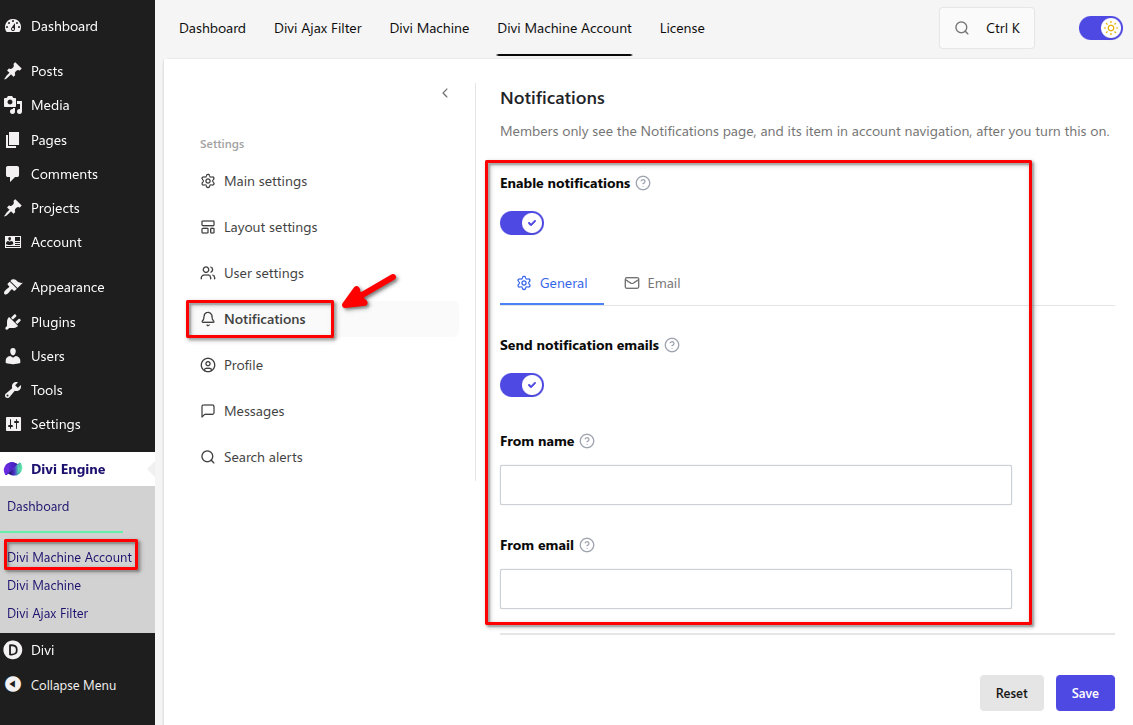1133x725 pixels.
Task: Open the Divi Machine top tab
Action: (x=429, y=28)
